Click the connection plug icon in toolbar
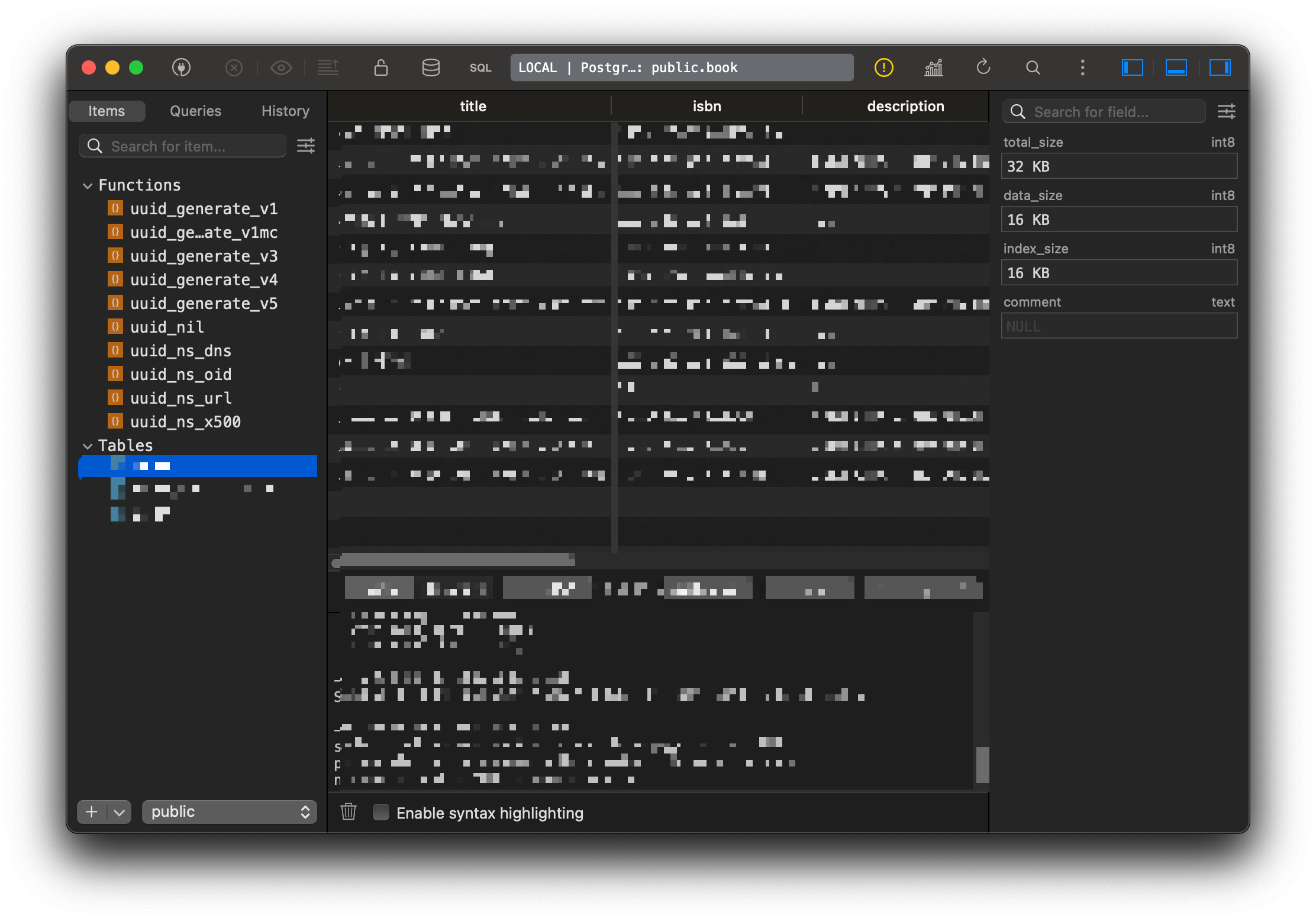This screenshot has height=921, width=1316. 181,67
